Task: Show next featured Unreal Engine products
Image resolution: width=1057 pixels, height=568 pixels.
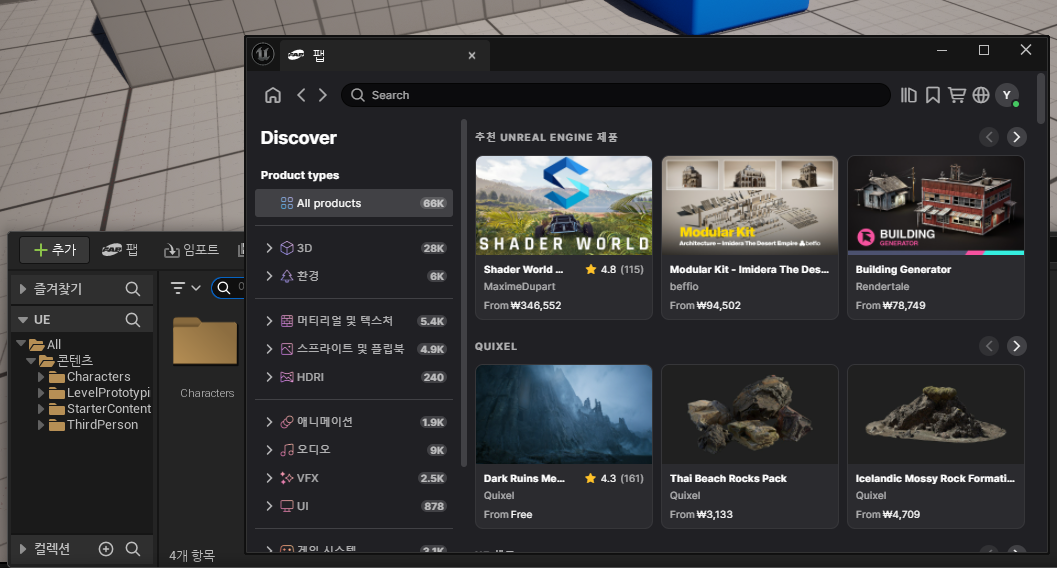Action: [1017, 137]
